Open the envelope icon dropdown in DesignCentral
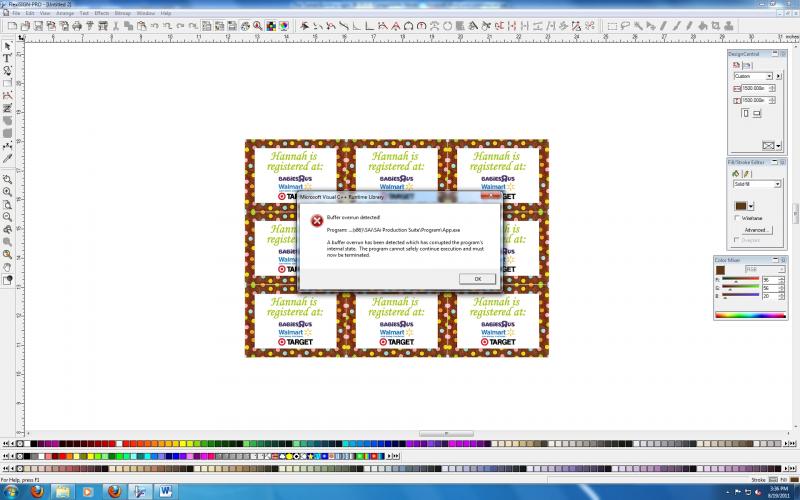Screen dimensions: 800x500 tap(778, 146)
